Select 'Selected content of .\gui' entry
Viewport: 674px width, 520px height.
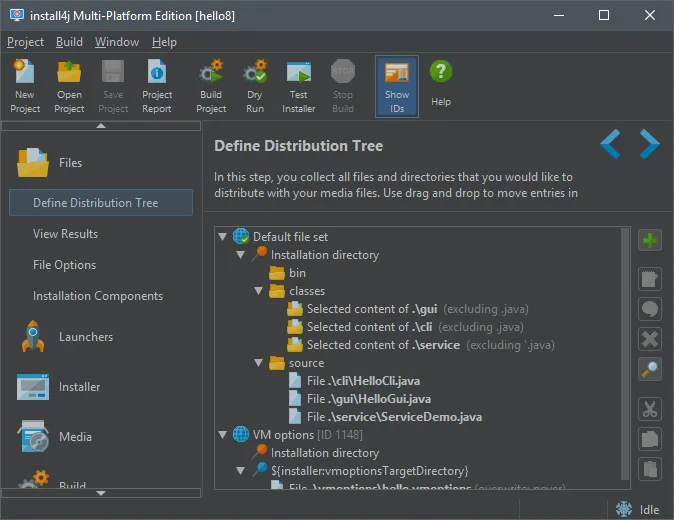point(407,309)
